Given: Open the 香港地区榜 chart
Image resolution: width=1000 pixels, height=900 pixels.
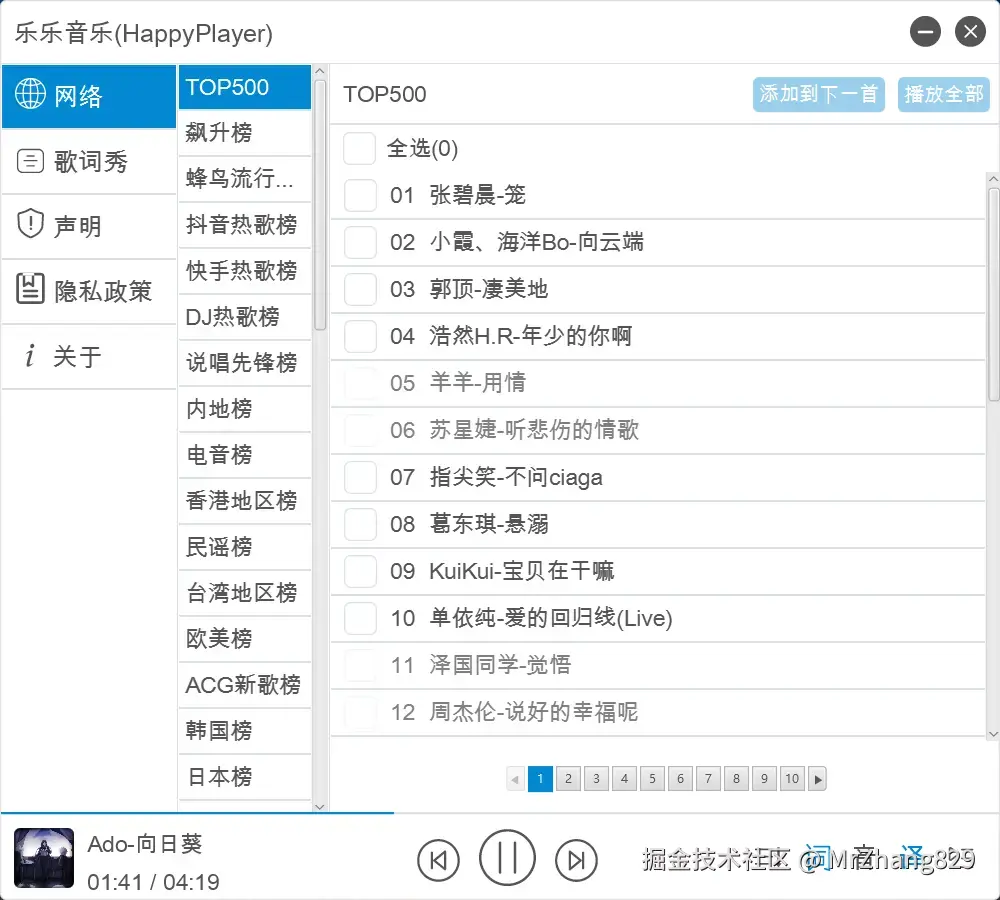Looking at the screenshot, I should point(245,501).
